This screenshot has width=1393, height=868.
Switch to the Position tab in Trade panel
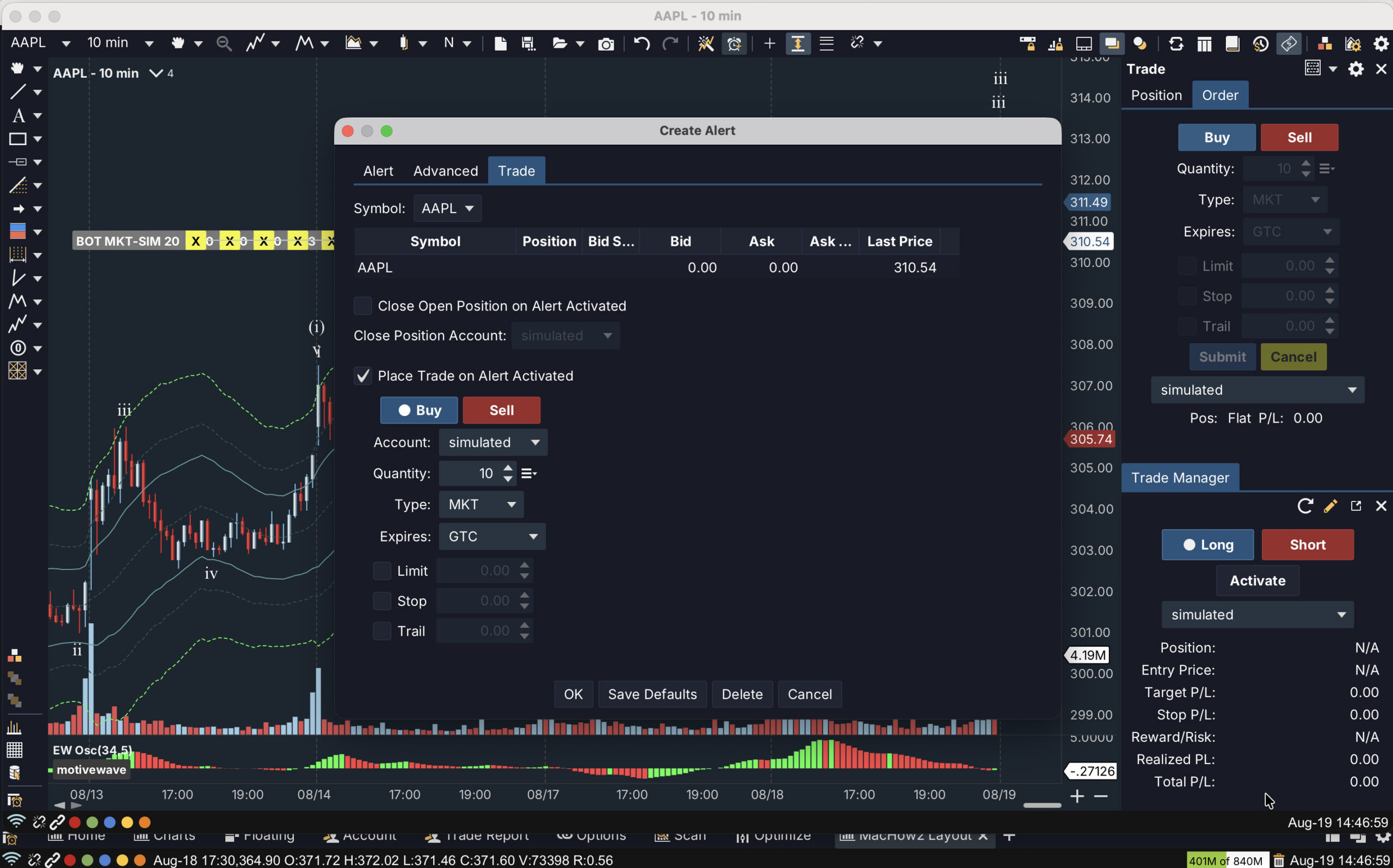pyautogui.click(x=1156, y=95)
